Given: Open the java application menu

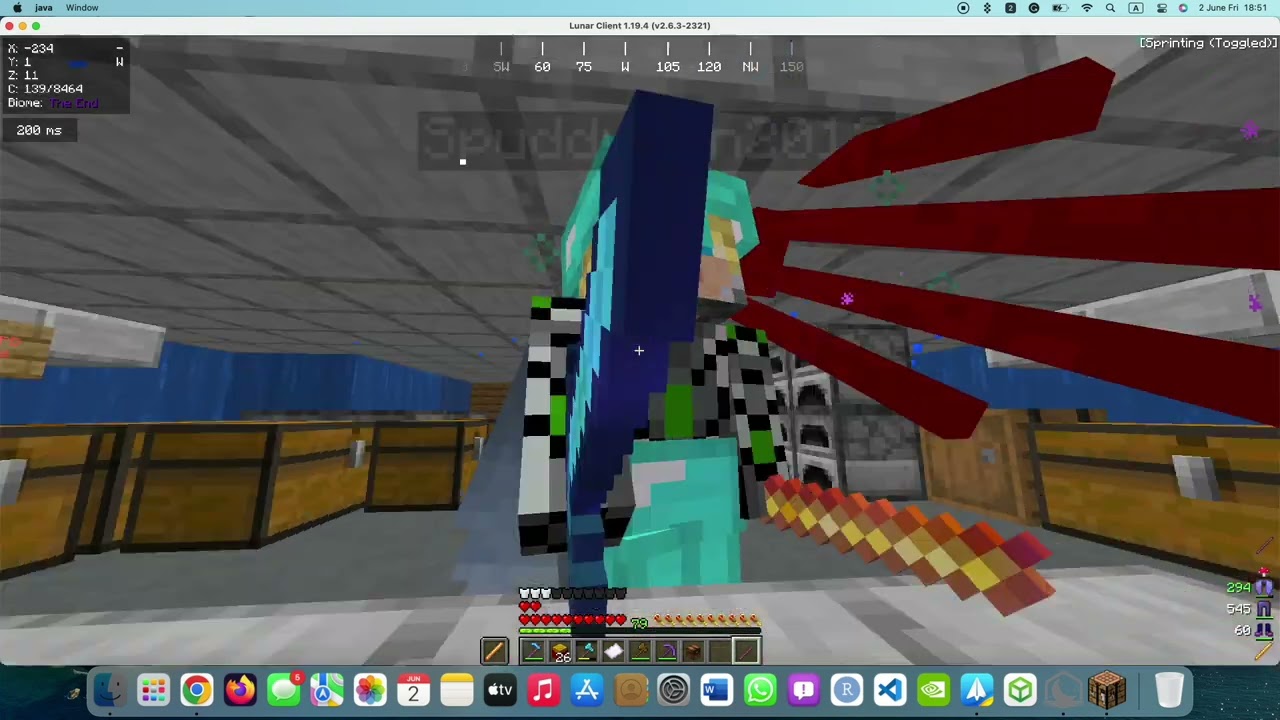Looking at the screenshot, I should [44, 8].
